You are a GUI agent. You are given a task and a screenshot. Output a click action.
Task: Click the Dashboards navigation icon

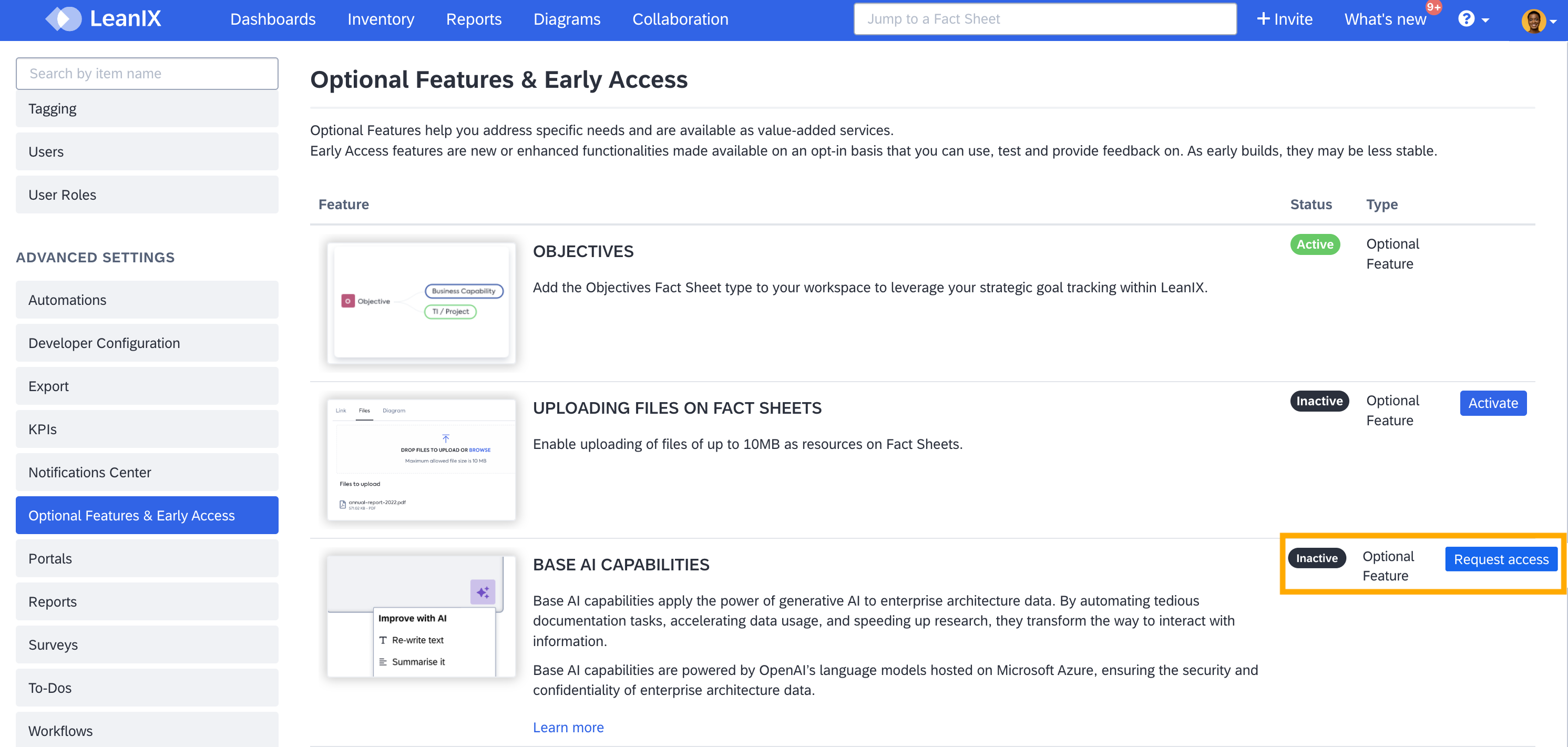point(271,19)
